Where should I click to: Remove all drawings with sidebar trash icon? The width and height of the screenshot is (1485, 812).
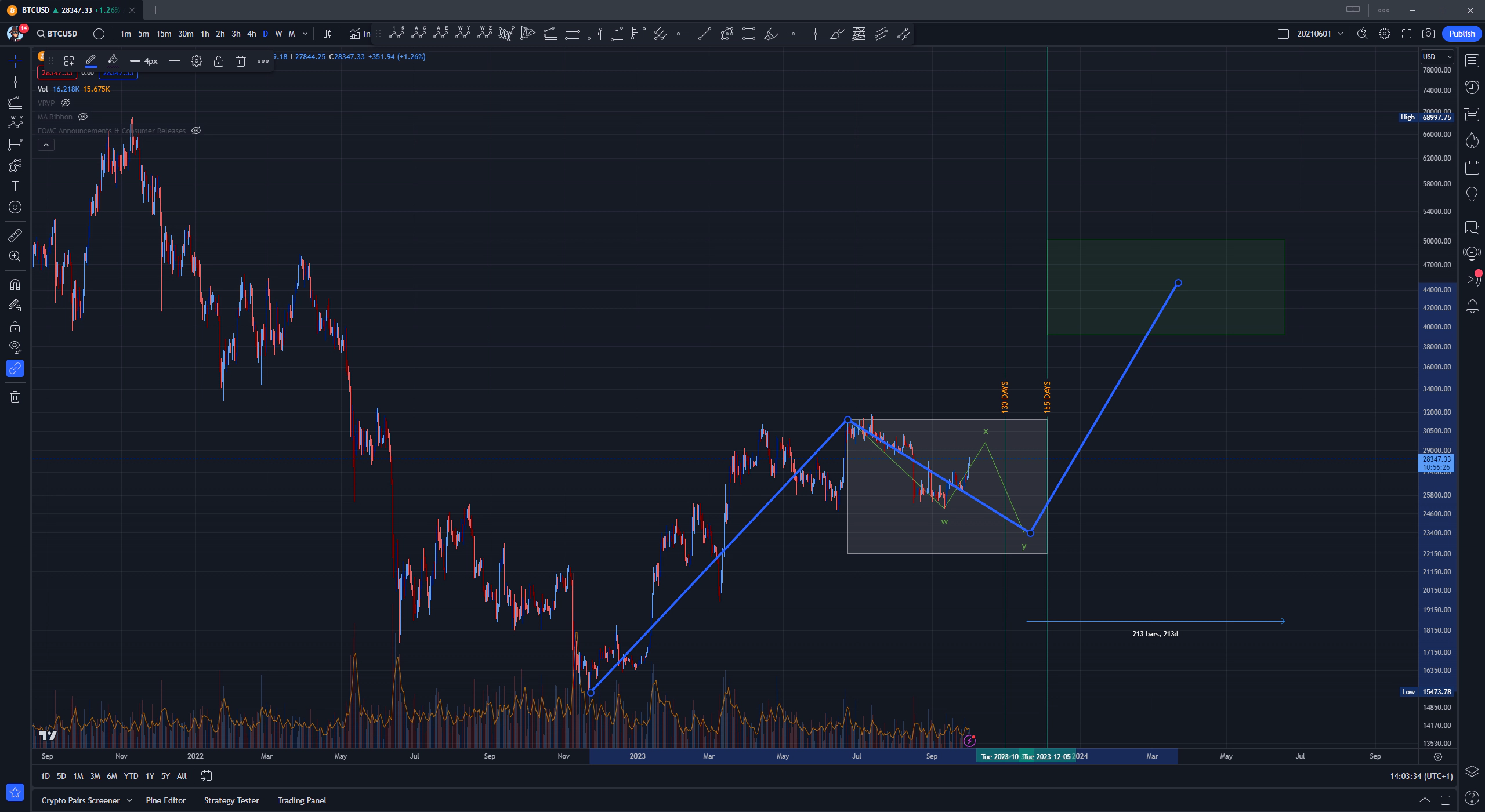15,397
